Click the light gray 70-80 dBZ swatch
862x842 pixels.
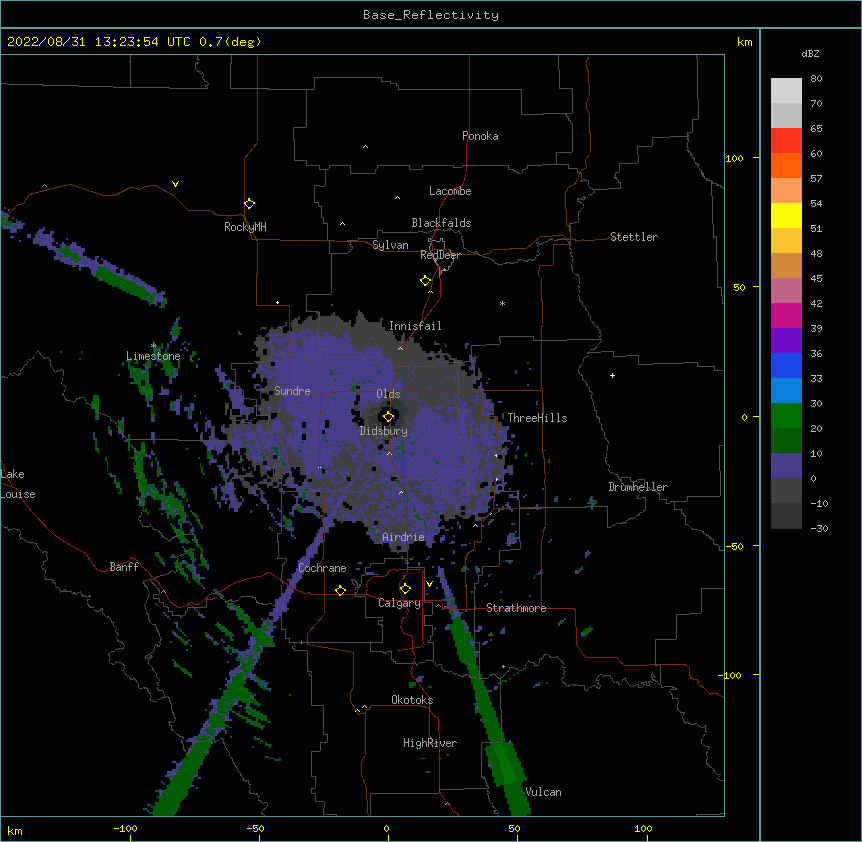coord(786,91)
